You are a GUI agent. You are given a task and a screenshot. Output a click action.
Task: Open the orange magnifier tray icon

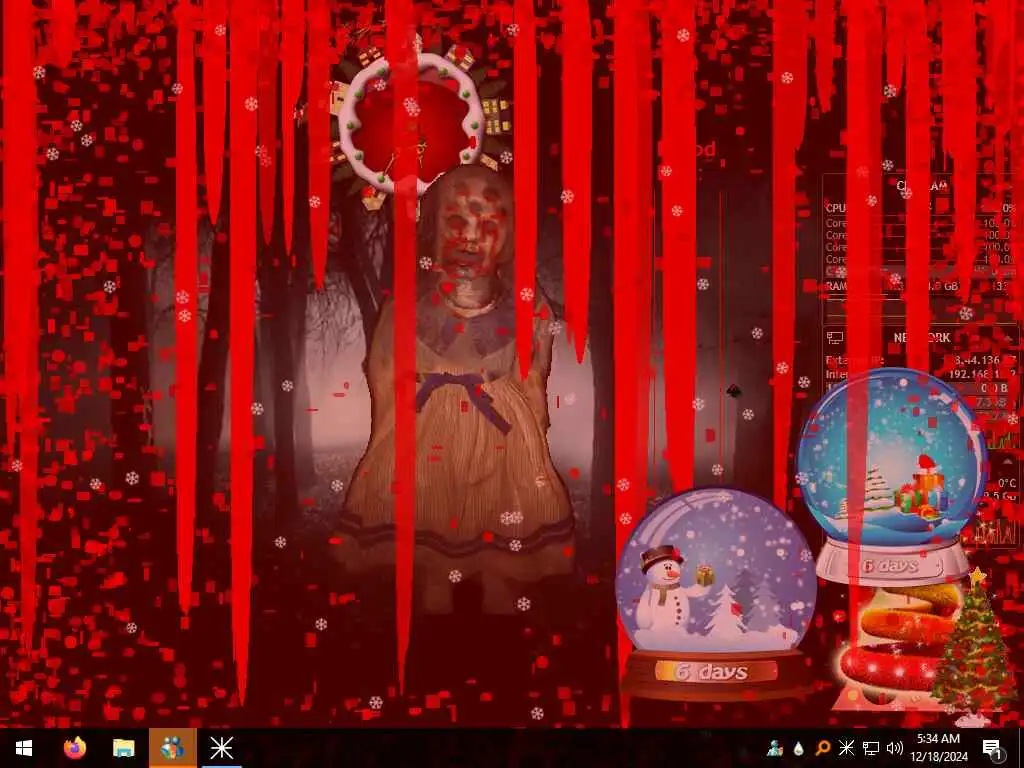pyautogui.click(x=822, y=748)
